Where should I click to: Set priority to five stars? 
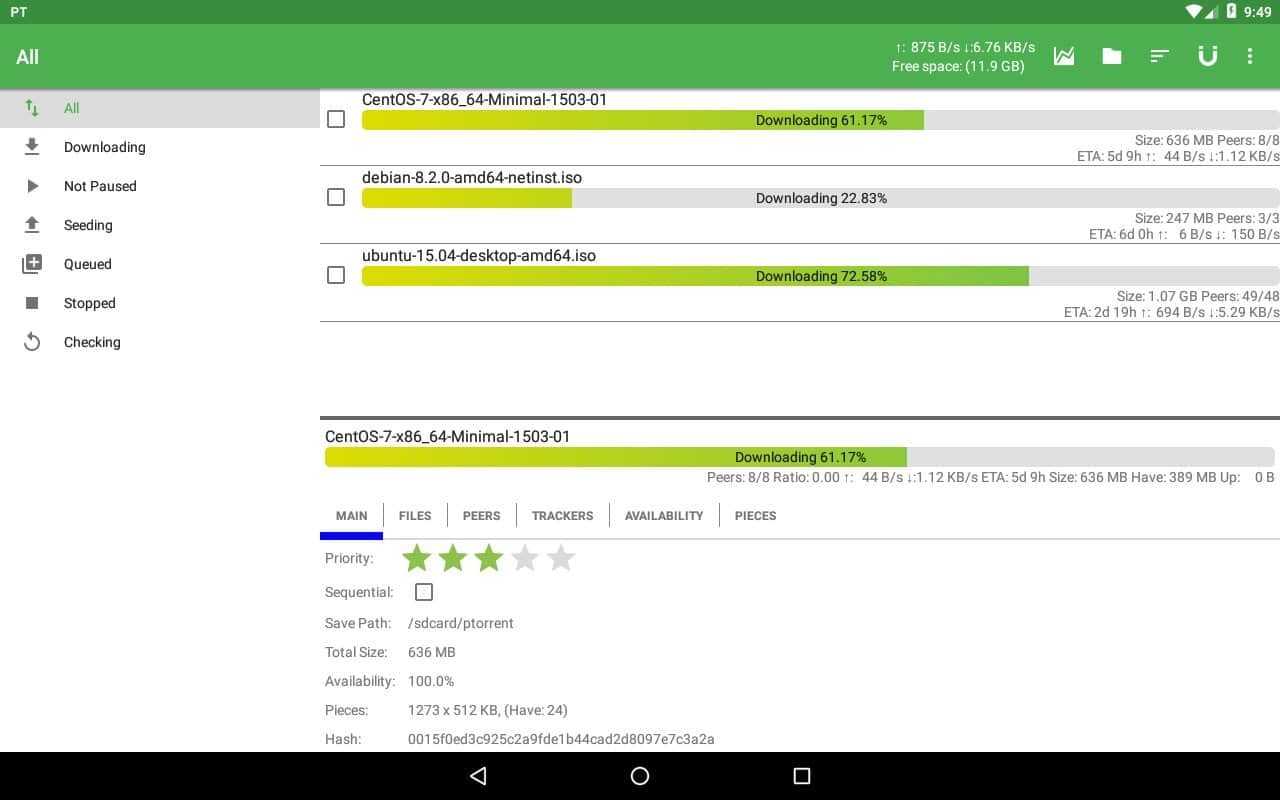[x=561, y=558]
